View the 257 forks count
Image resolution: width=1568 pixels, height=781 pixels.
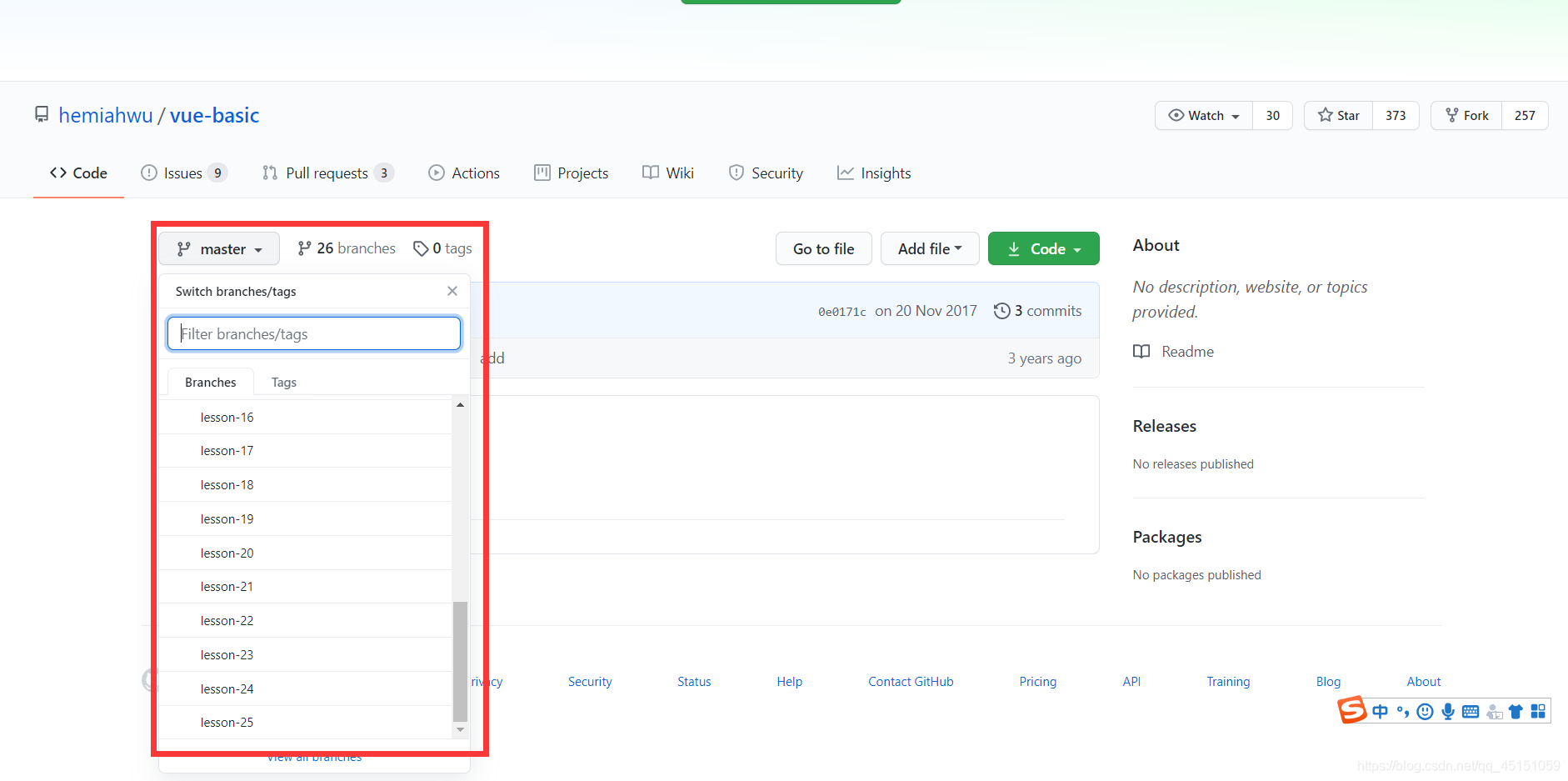click(x=1525, y=116)
